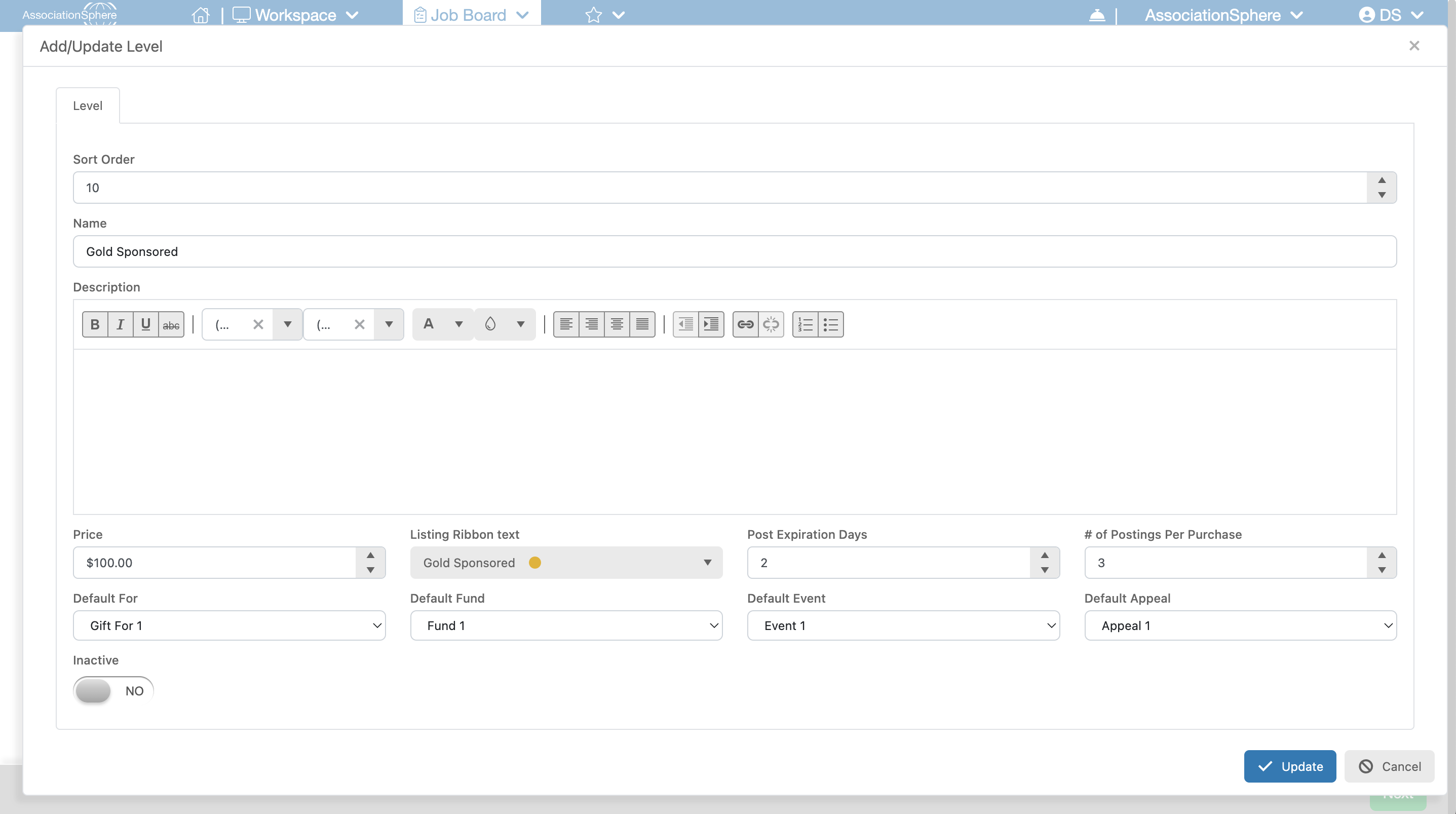This screenshot has height=814, width=1456.
Task: Center align text in the editor
Action: pos(617,324)
